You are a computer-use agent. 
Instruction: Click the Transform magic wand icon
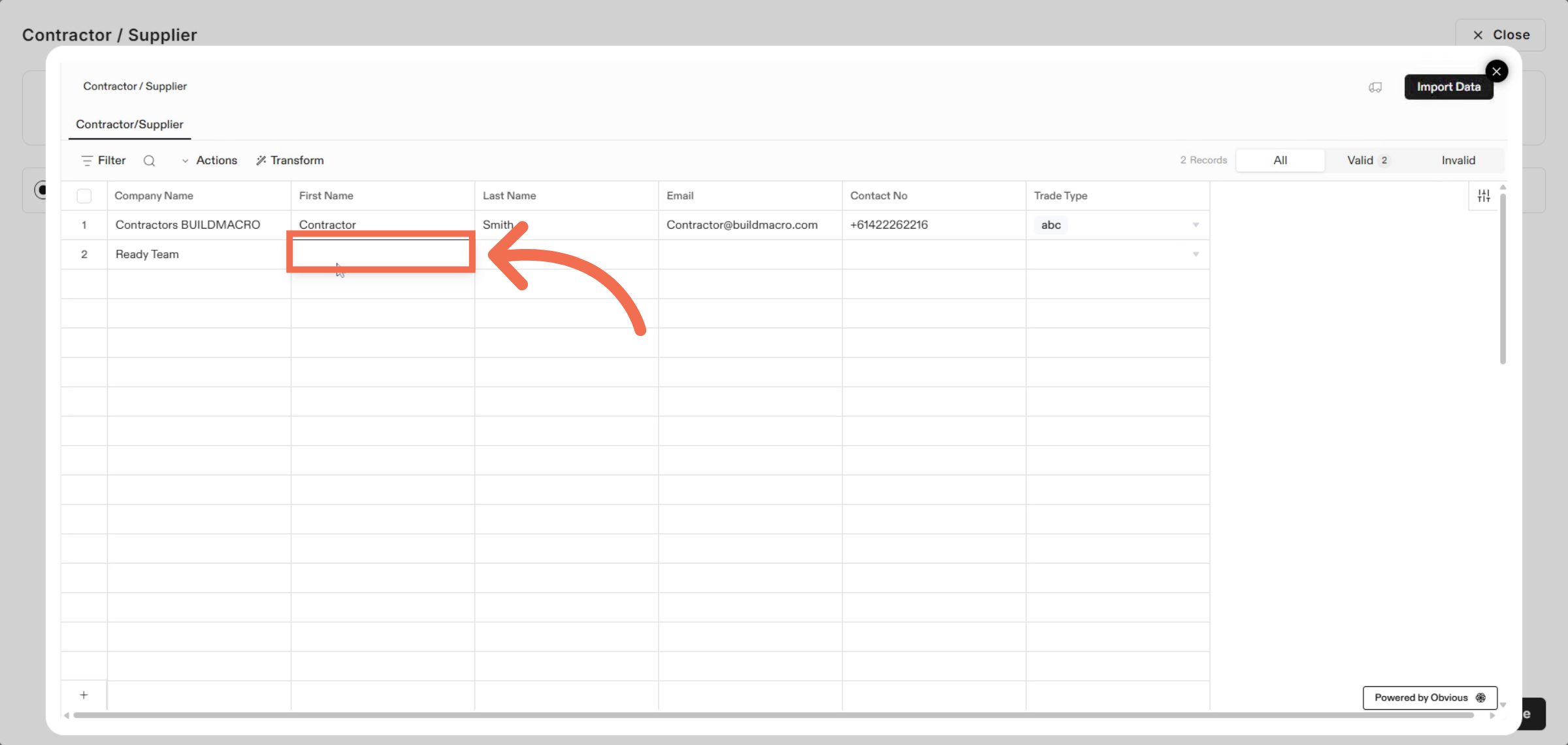(261, 161)
